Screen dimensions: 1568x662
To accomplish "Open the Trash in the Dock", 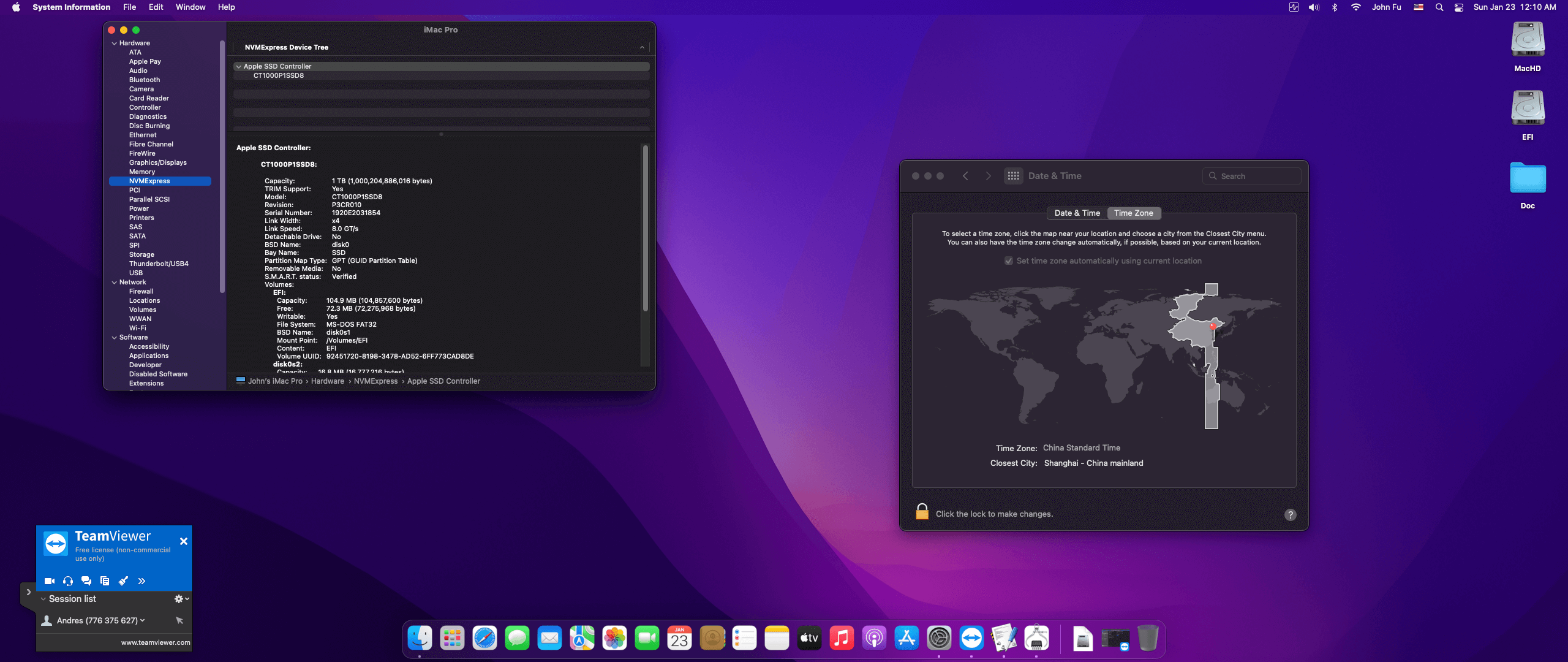I will (x=1148, y=638).
